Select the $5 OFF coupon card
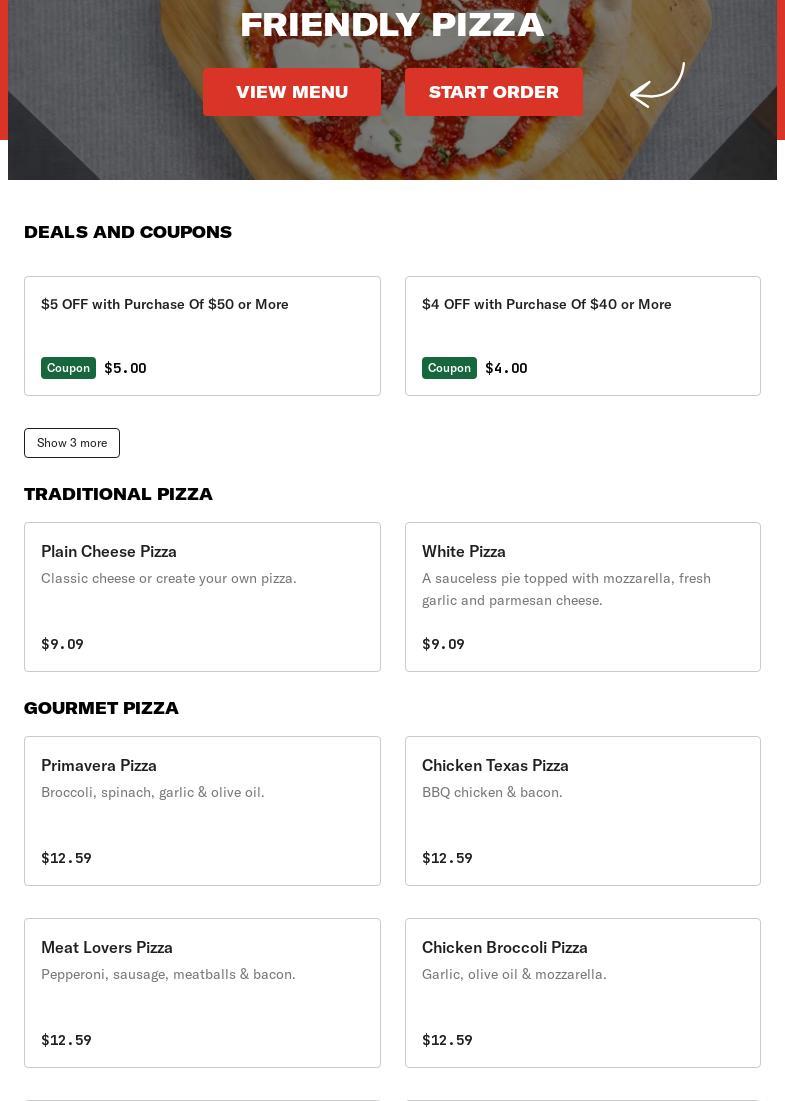 coord(202,336)
